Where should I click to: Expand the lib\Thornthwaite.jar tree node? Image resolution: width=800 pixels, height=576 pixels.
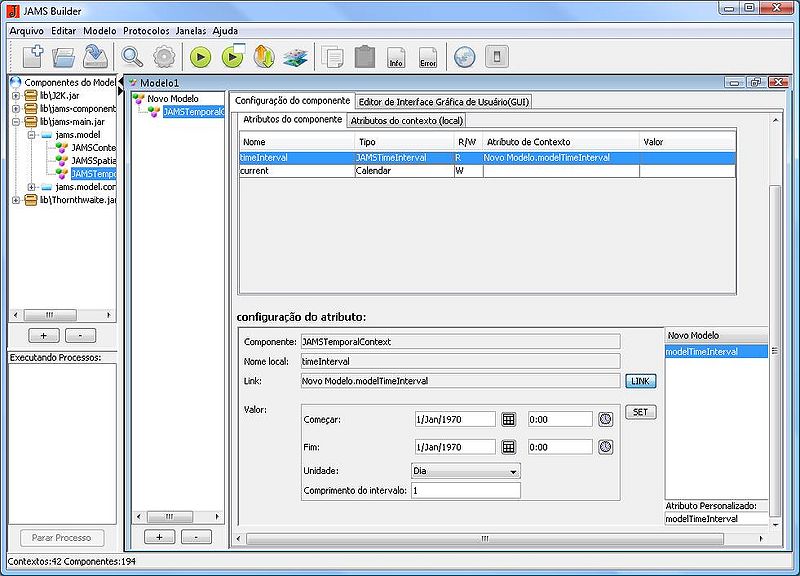pos(14,201)
